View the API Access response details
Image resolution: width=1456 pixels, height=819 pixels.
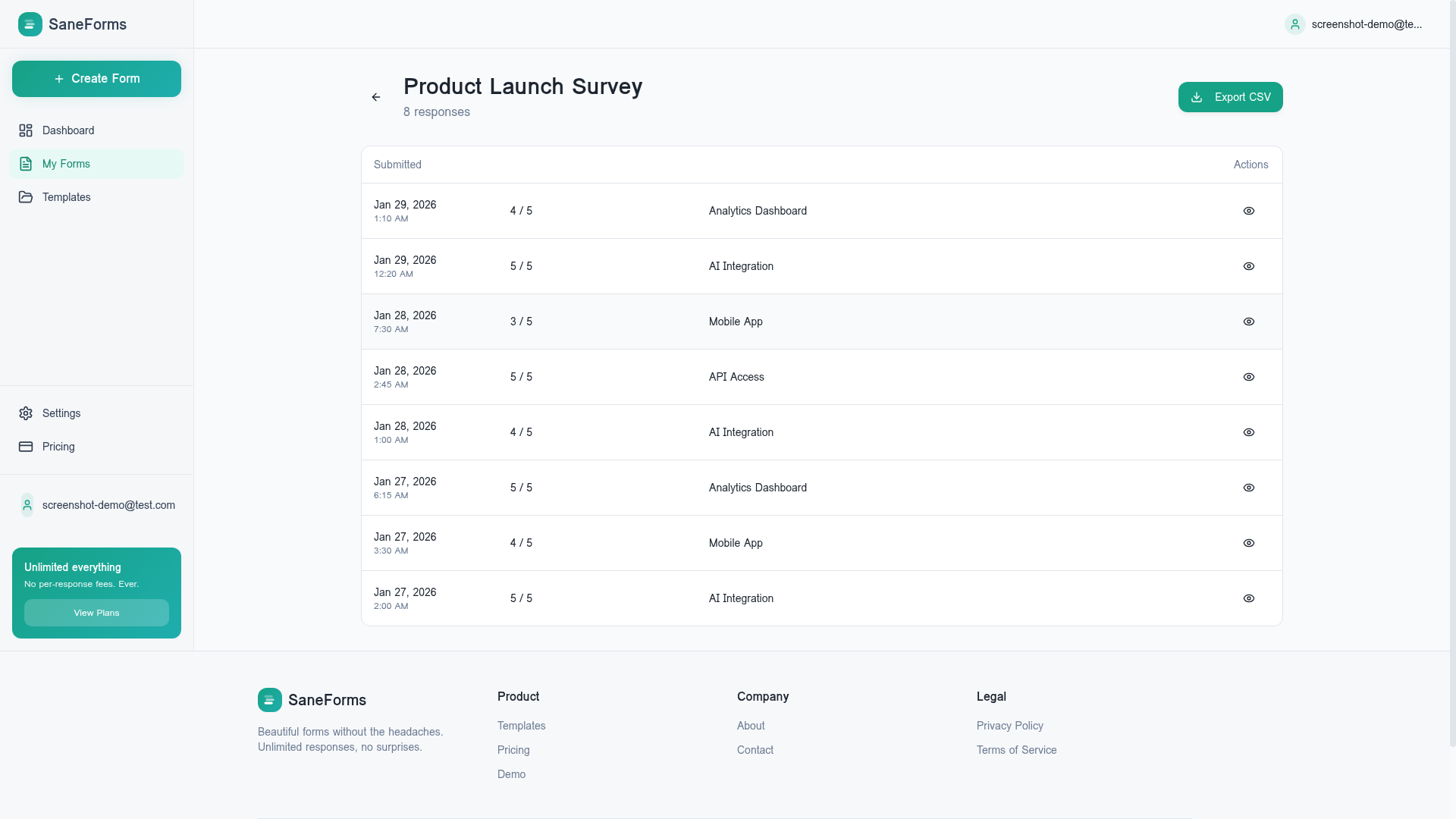(x=1249, y=377)
